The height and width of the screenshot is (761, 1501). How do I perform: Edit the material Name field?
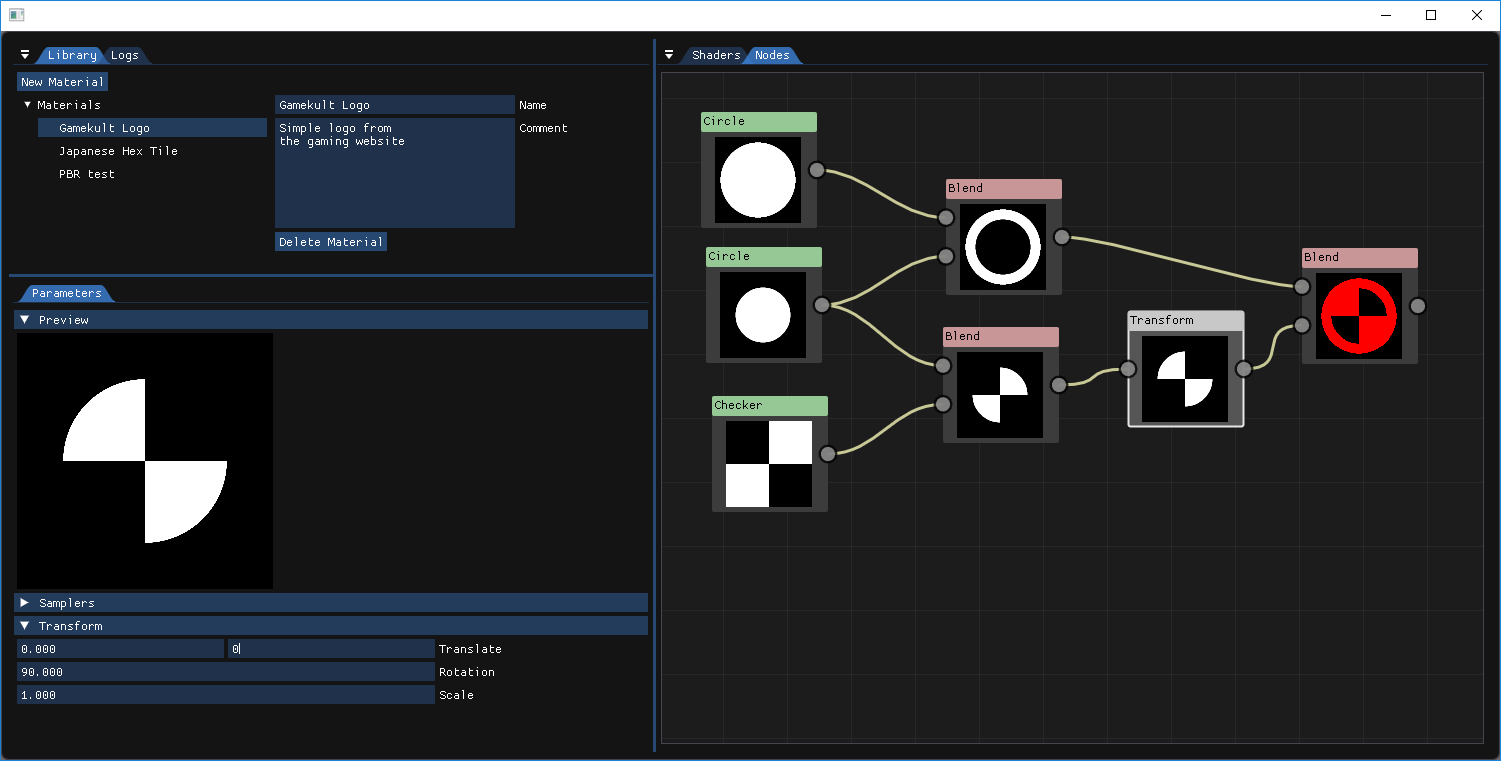395,105
